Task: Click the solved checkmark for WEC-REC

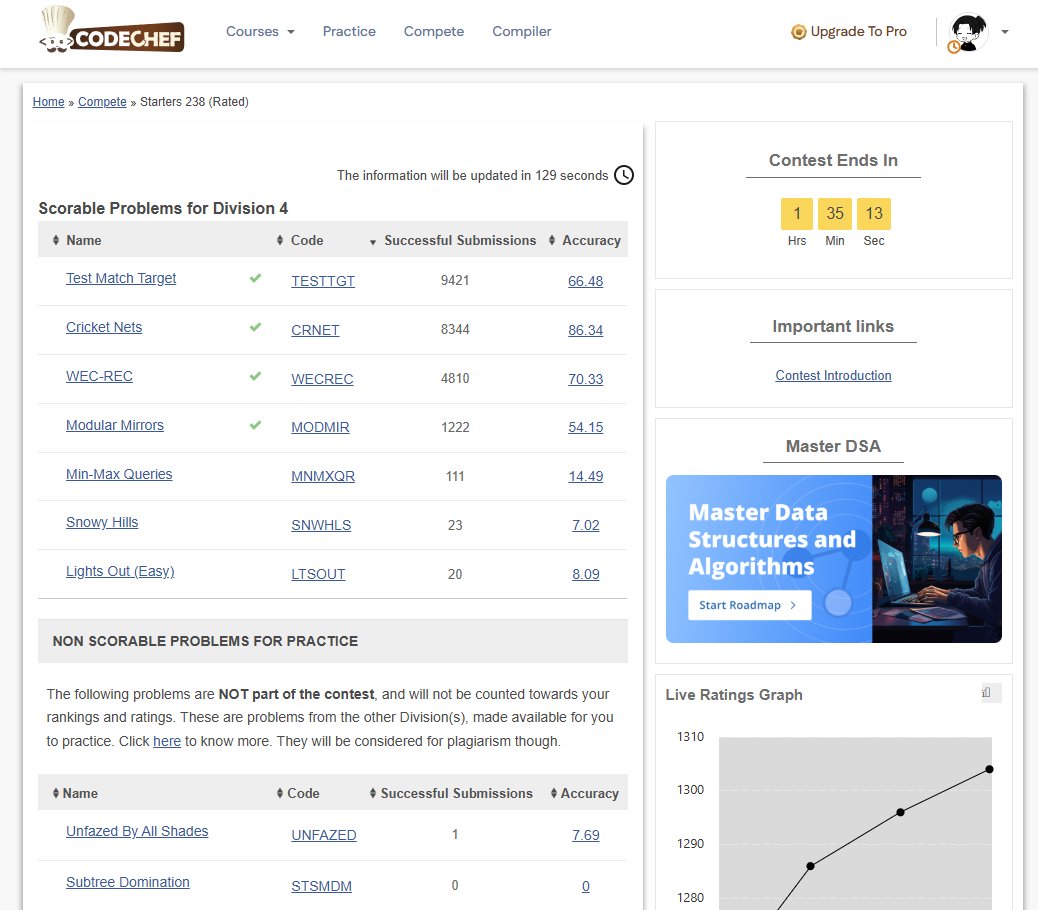Action: click(x=256, y=376)
